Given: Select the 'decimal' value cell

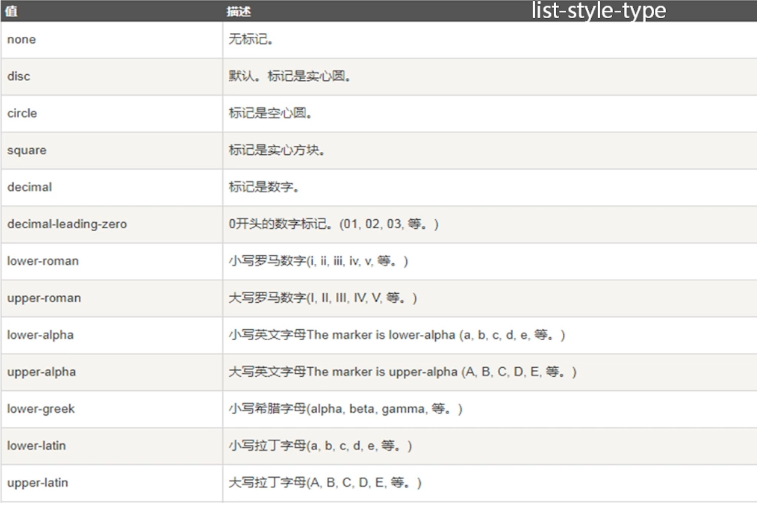Looking at the screenshot, I should pyautogui.click(x=112, y=187).
